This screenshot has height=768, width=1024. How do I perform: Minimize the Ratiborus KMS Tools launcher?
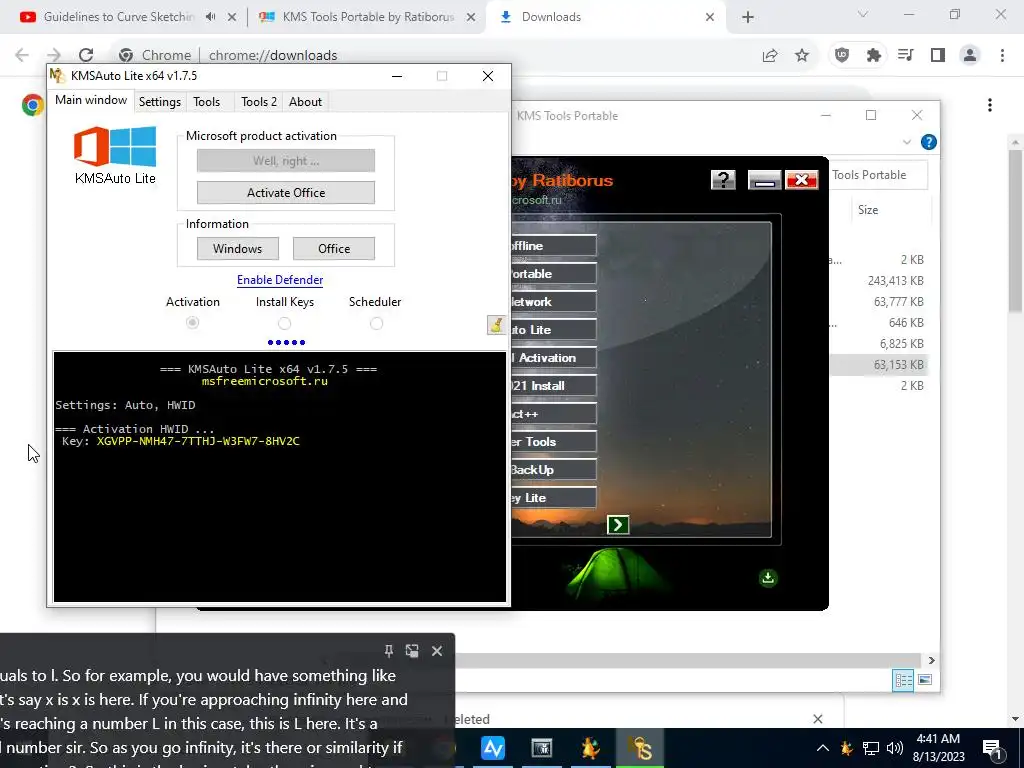[x=764, y=180]
